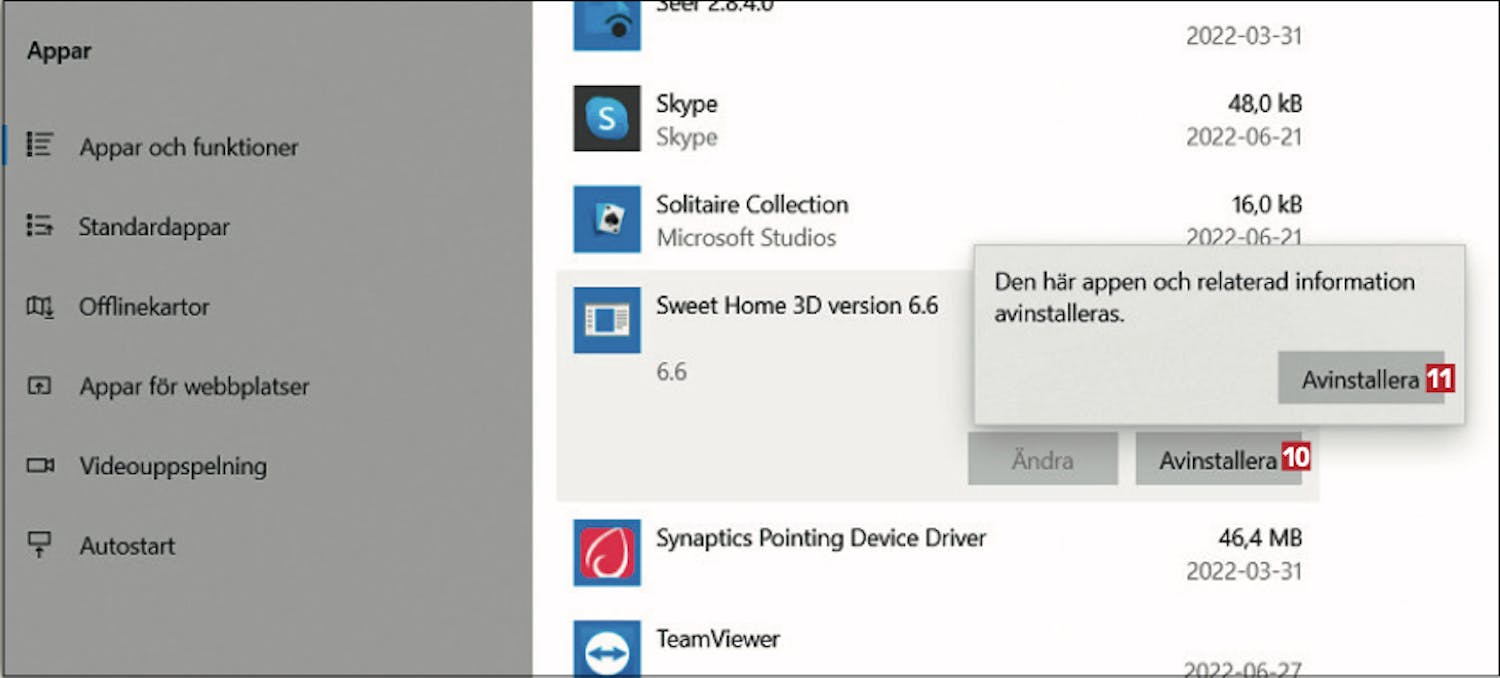This screenshot has width=1500, height=678.
Task: Click the Skype app icon
Action: (x=607, y=119)
